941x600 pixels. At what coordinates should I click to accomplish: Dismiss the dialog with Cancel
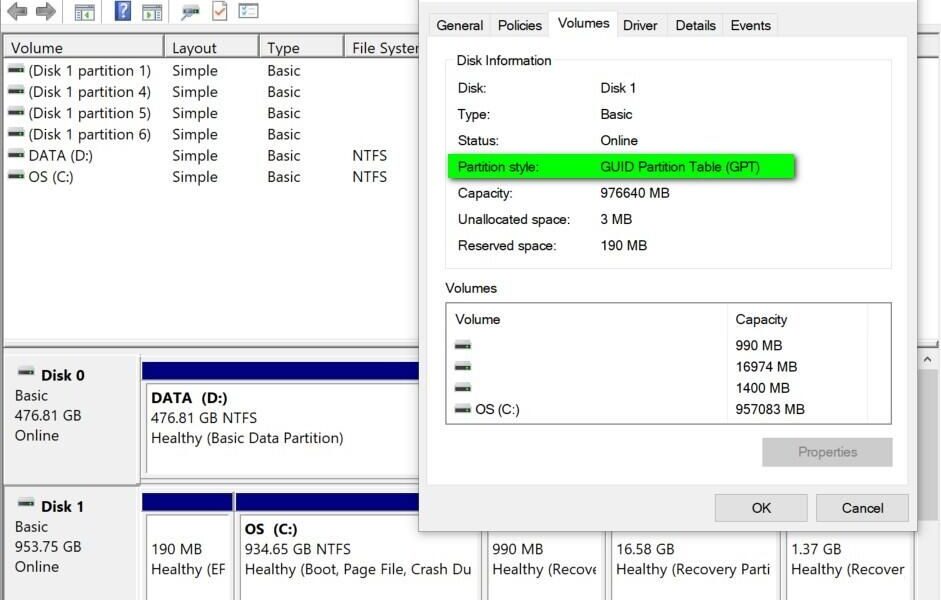tap(861, 507)
